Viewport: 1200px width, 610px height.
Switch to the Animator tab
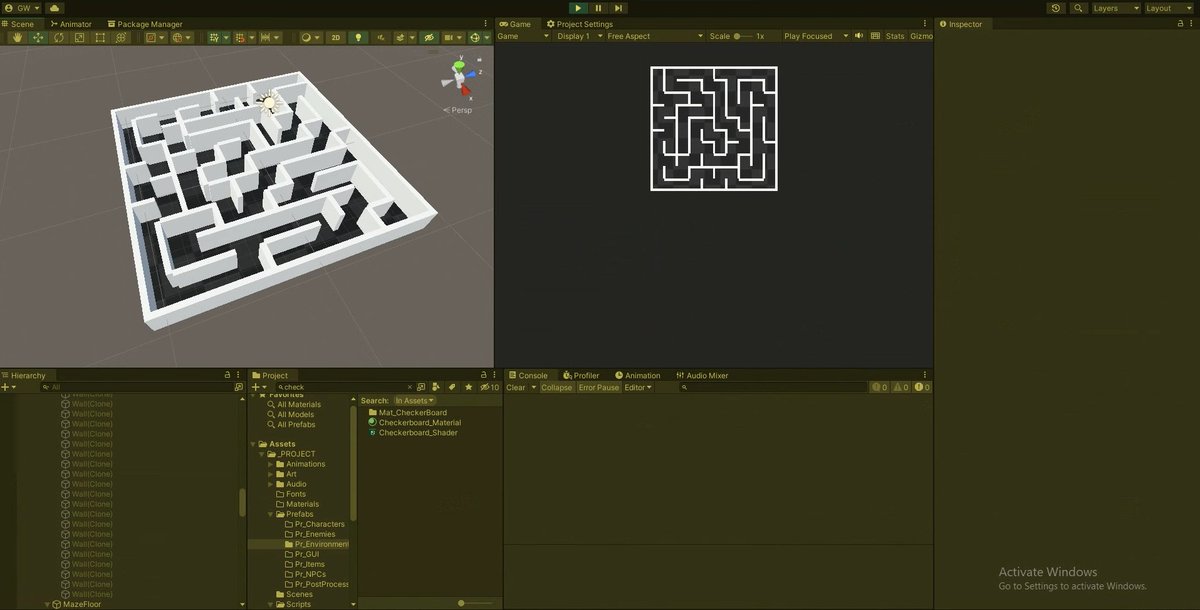[70, 24]
